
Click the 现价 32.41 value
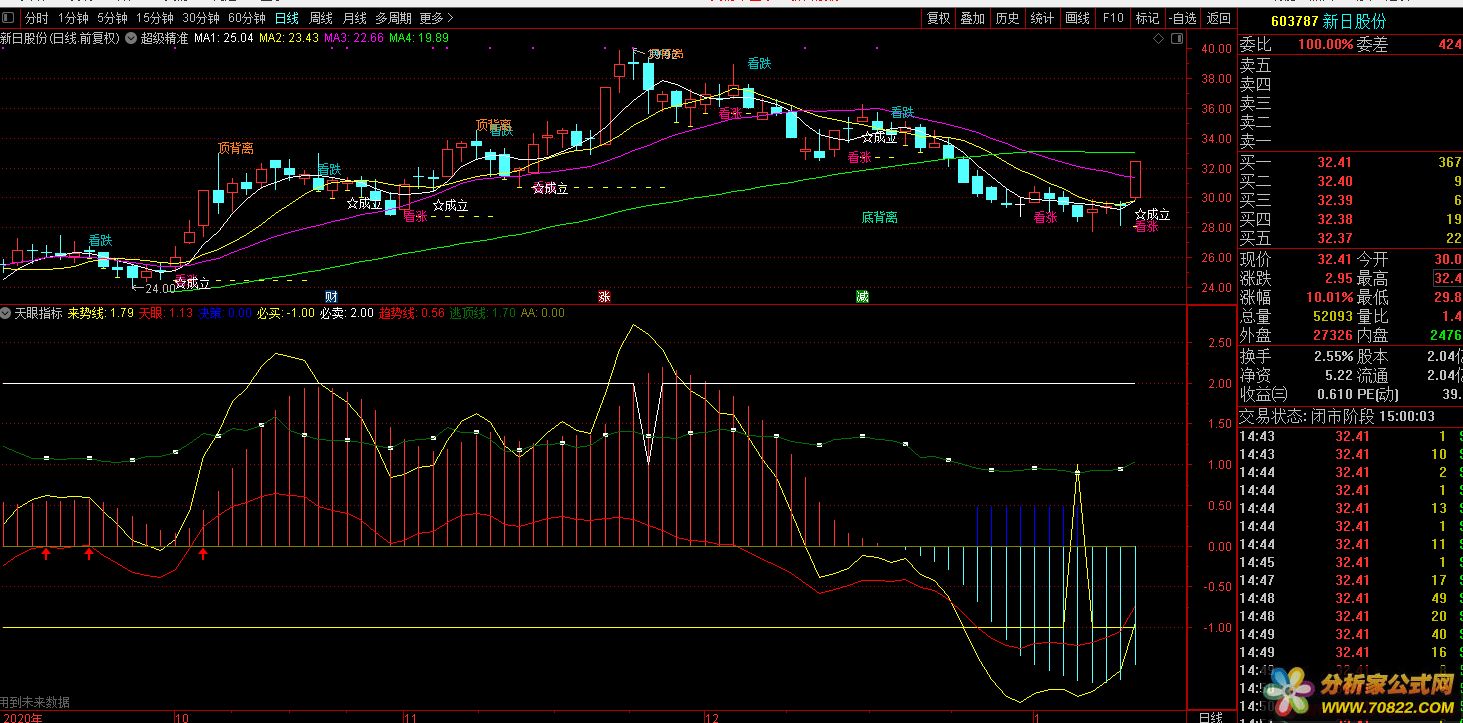click(1334, 259)
